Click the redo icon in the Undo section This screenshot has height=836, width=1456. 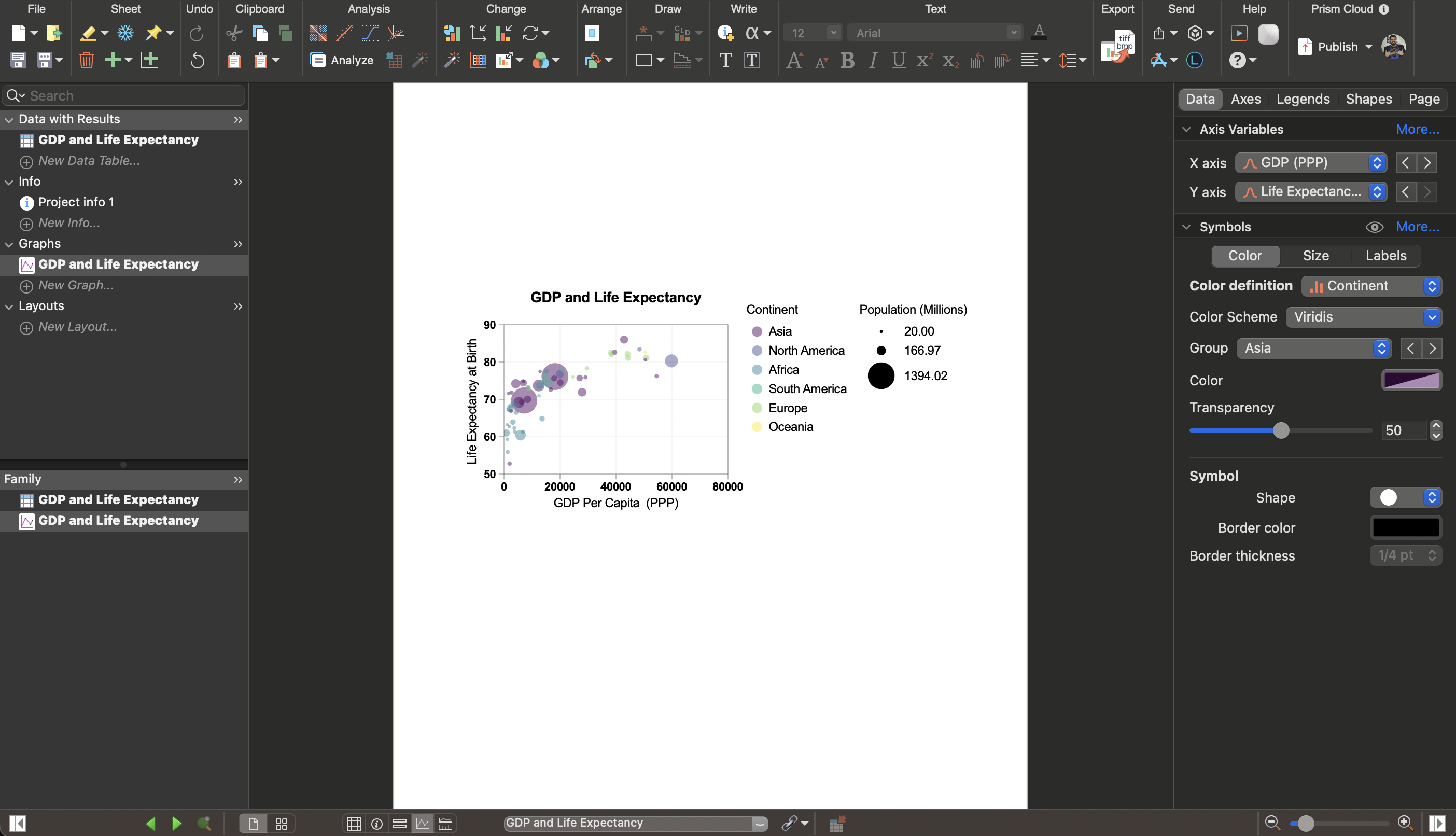point(197,33)
